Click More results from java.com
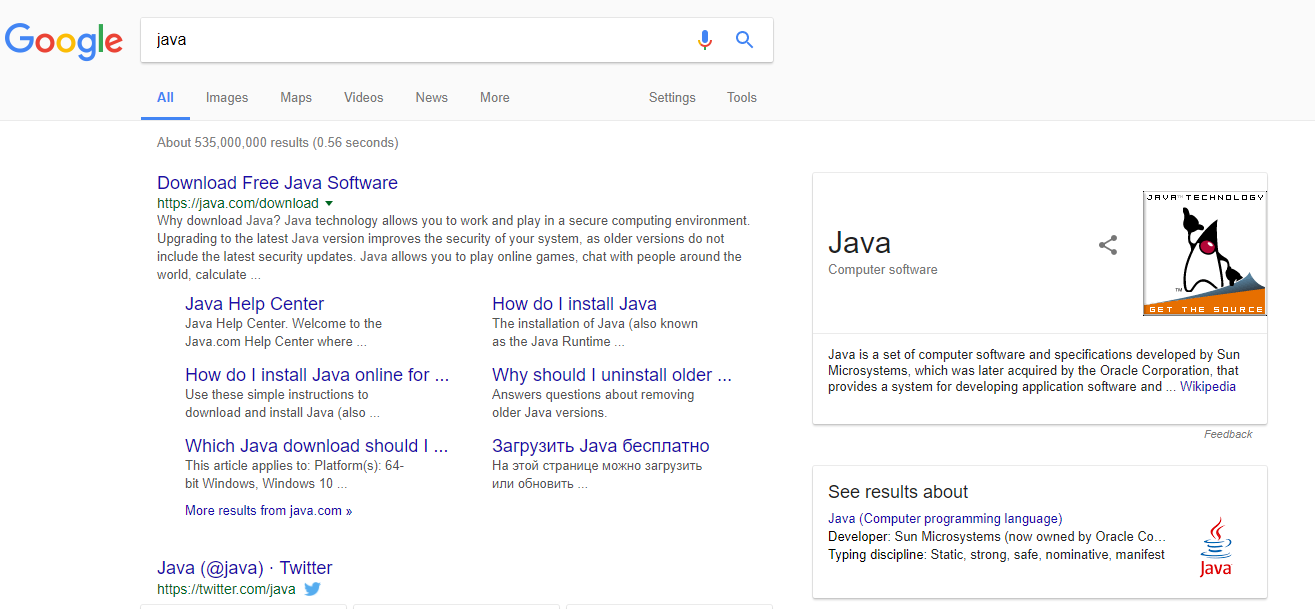Screen dimensions: 1315x609 [268, 511]
